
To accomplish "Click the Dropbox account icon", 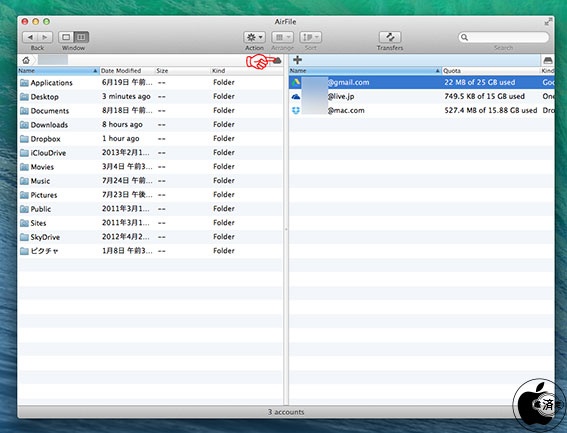I will click(296, 110).
